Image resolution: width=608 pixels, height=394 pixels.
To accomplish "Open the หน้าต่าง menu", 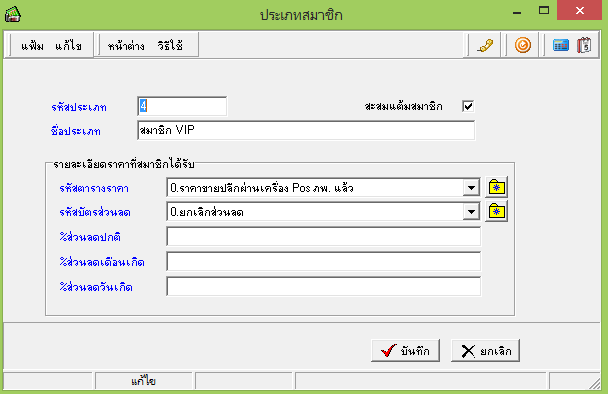I will [126, 46].
